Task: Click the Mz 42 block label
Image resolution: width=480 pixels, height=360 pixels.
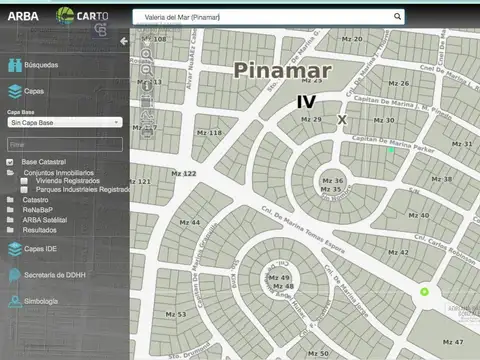Action: tap(398, 253)
